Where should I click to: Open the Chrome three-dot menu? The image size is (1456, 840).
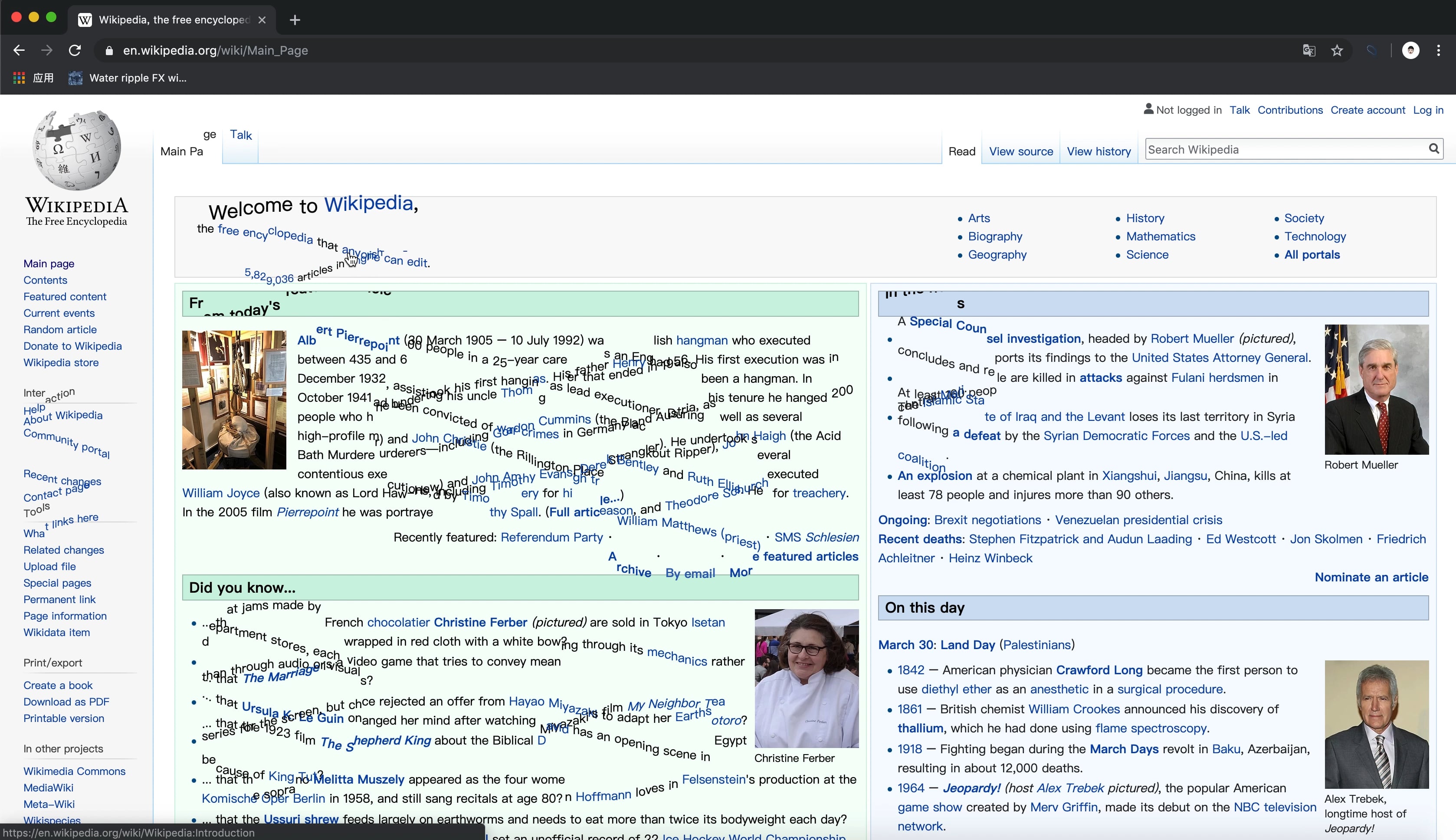tap(1439, 50)
